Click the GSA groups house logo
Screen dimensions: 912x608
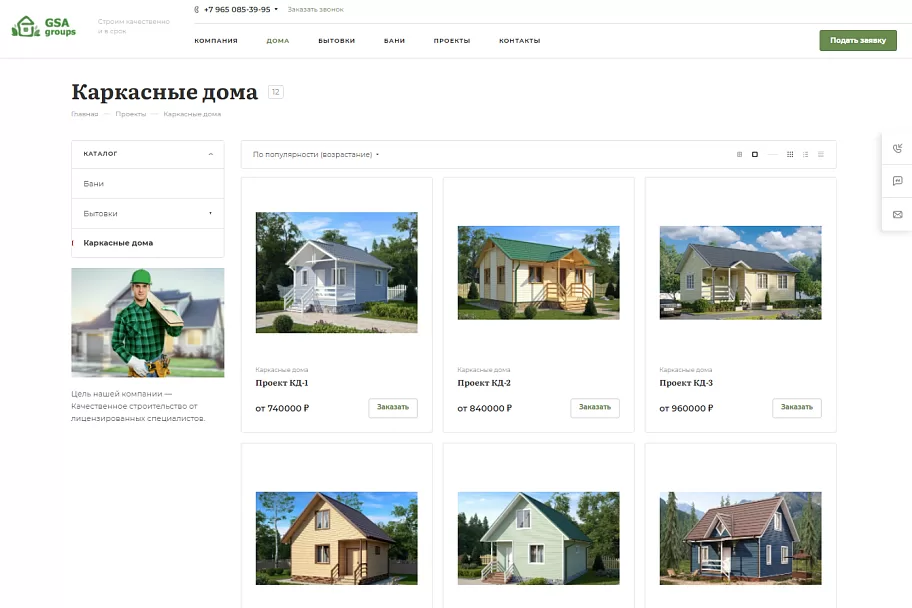[44, 27]
